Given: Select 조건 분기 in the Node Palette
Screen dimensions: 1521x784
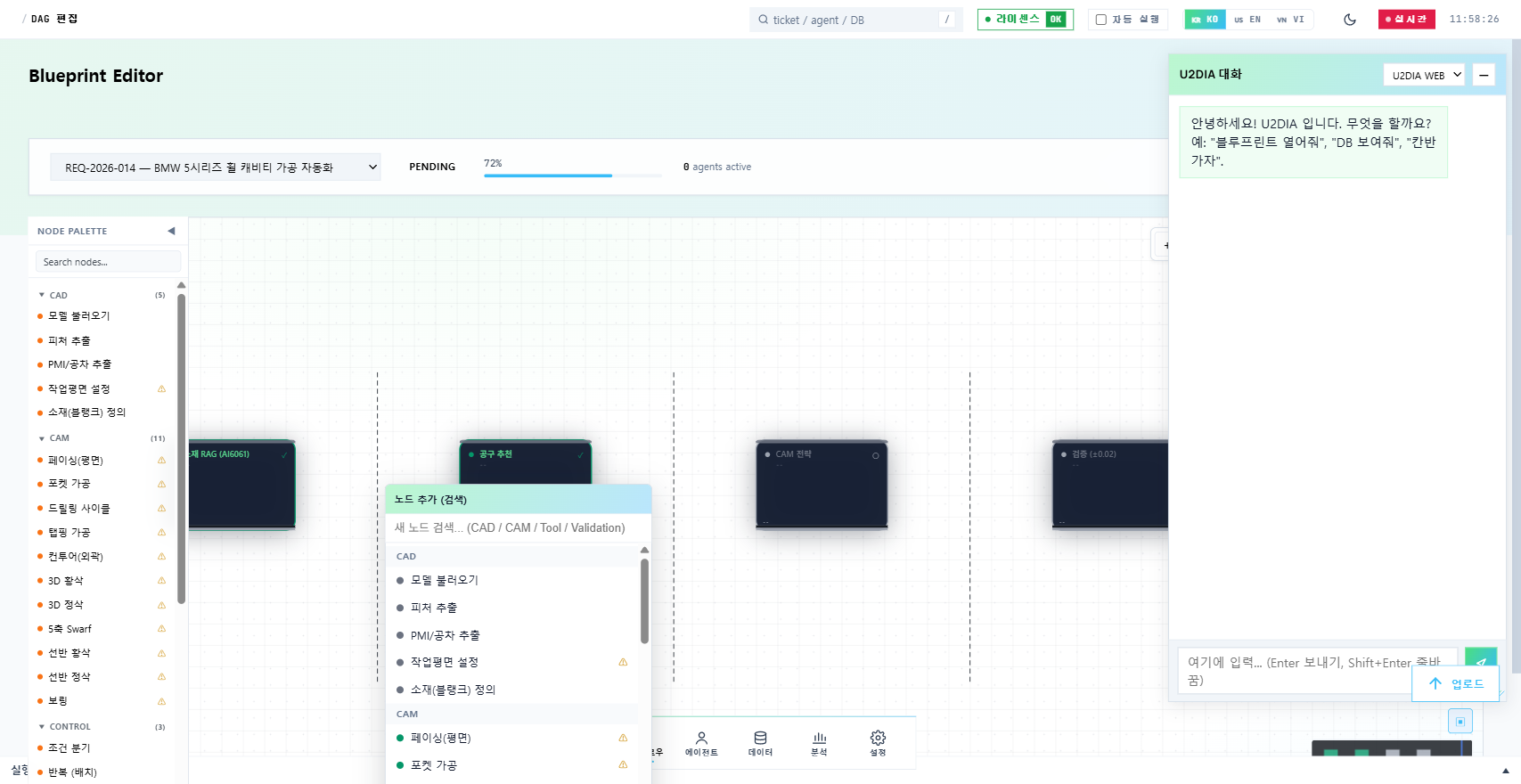Looking at the screenshot, I should pyautogui.click(x=69, y=748).
